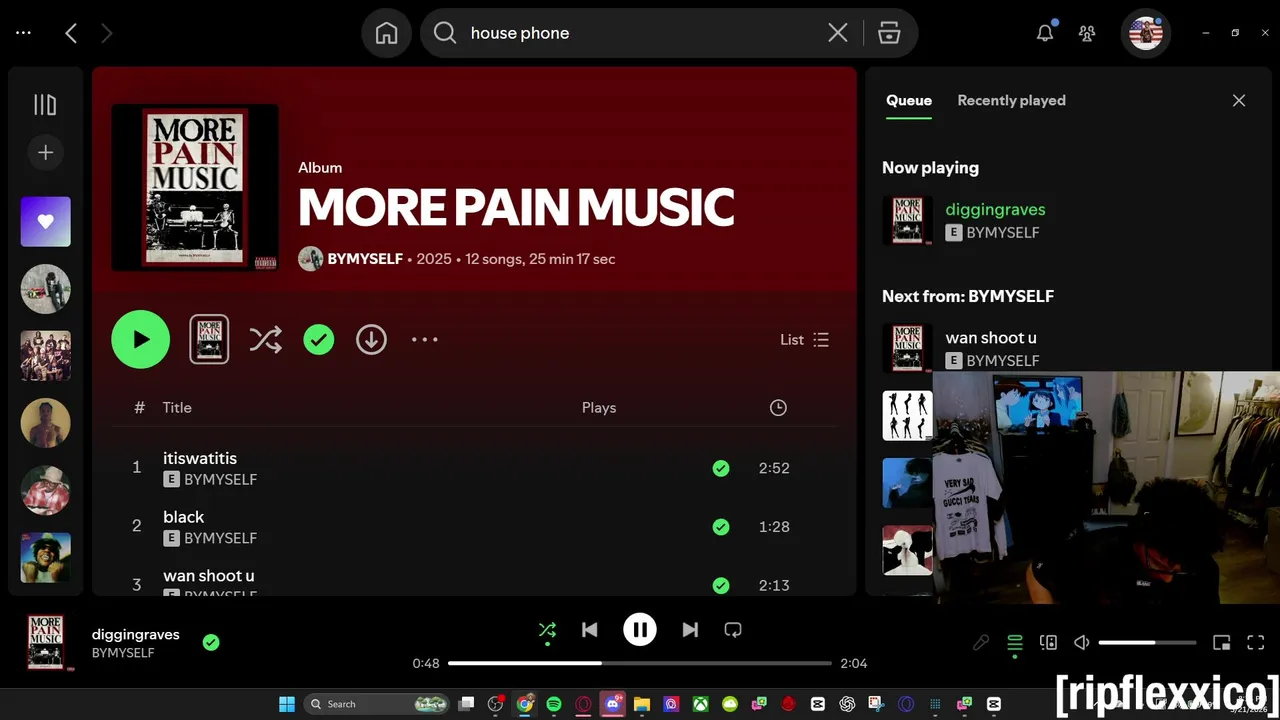
Task: Open Discord from the taskbar
Action: 612,704
